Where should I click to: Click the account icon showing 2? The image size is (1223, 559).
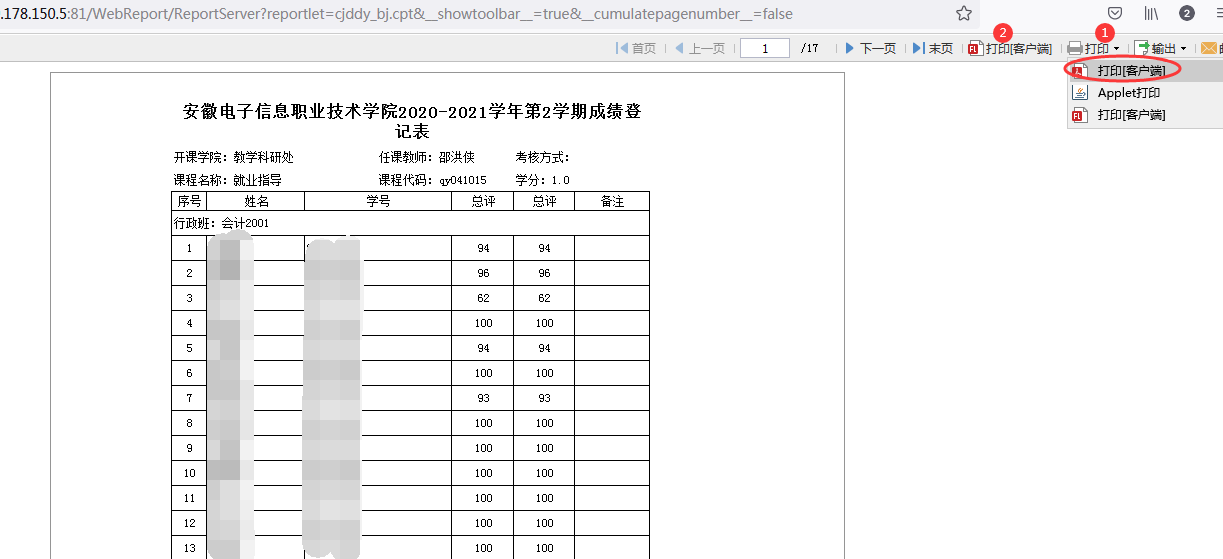pyautogui.click(x=1186, y=13)
